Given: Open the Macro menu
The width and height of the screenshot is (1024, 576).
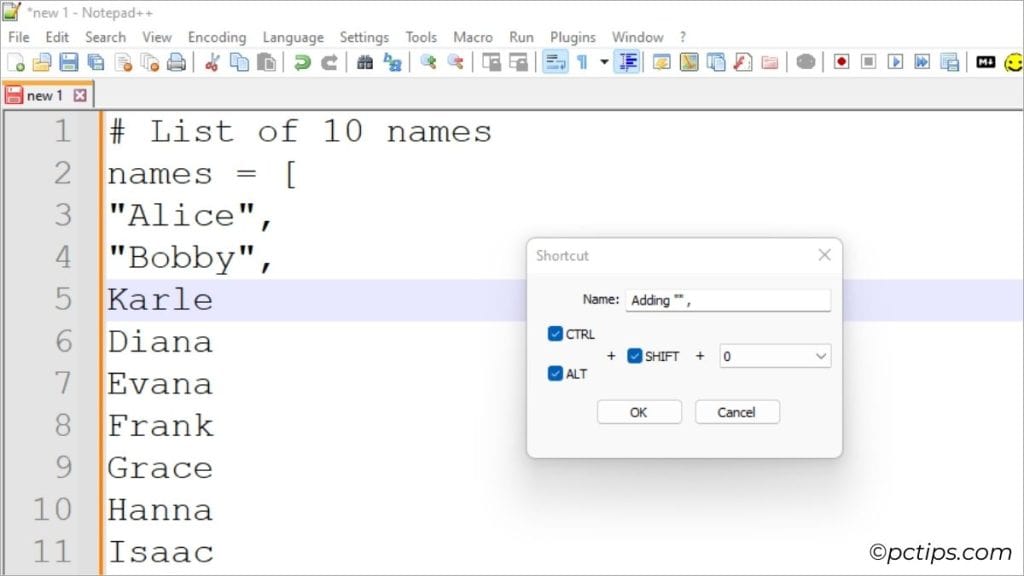Looking at the screenshot, I should [473, 36].
